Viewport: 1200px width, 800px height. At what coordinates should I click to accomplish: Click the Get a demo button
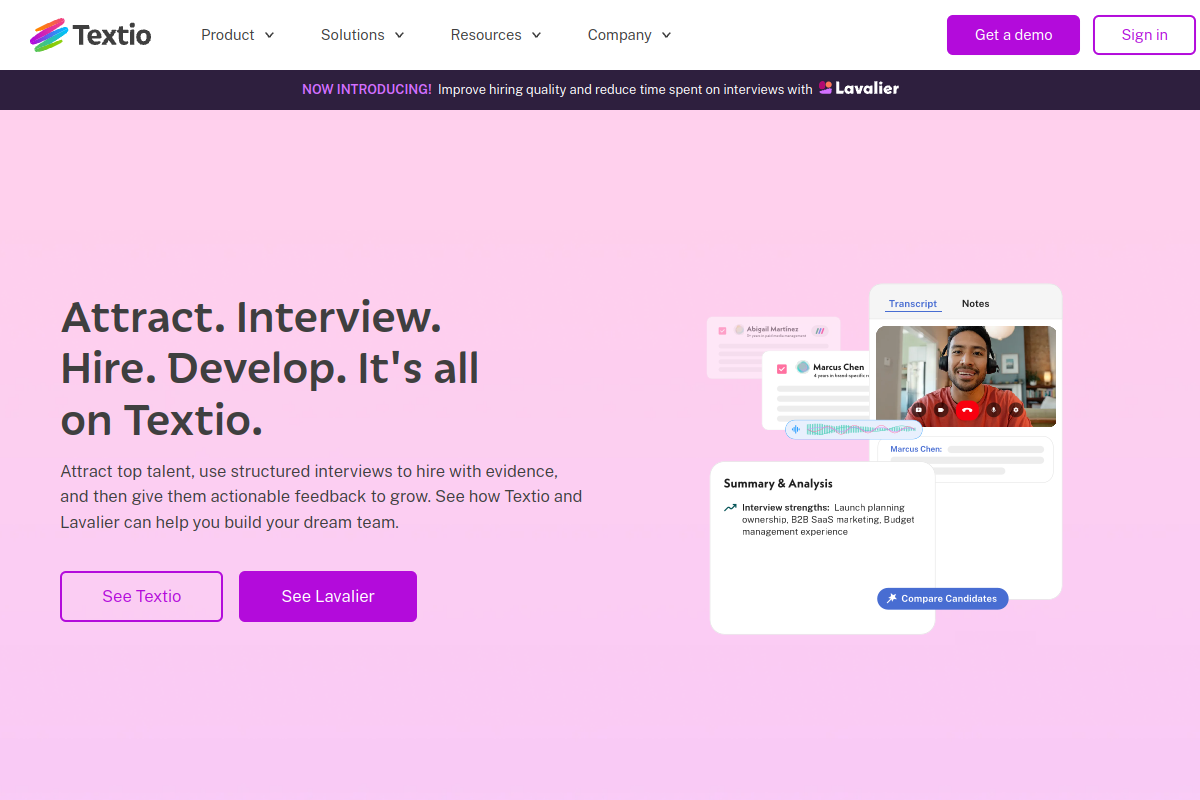(1013, 35)
